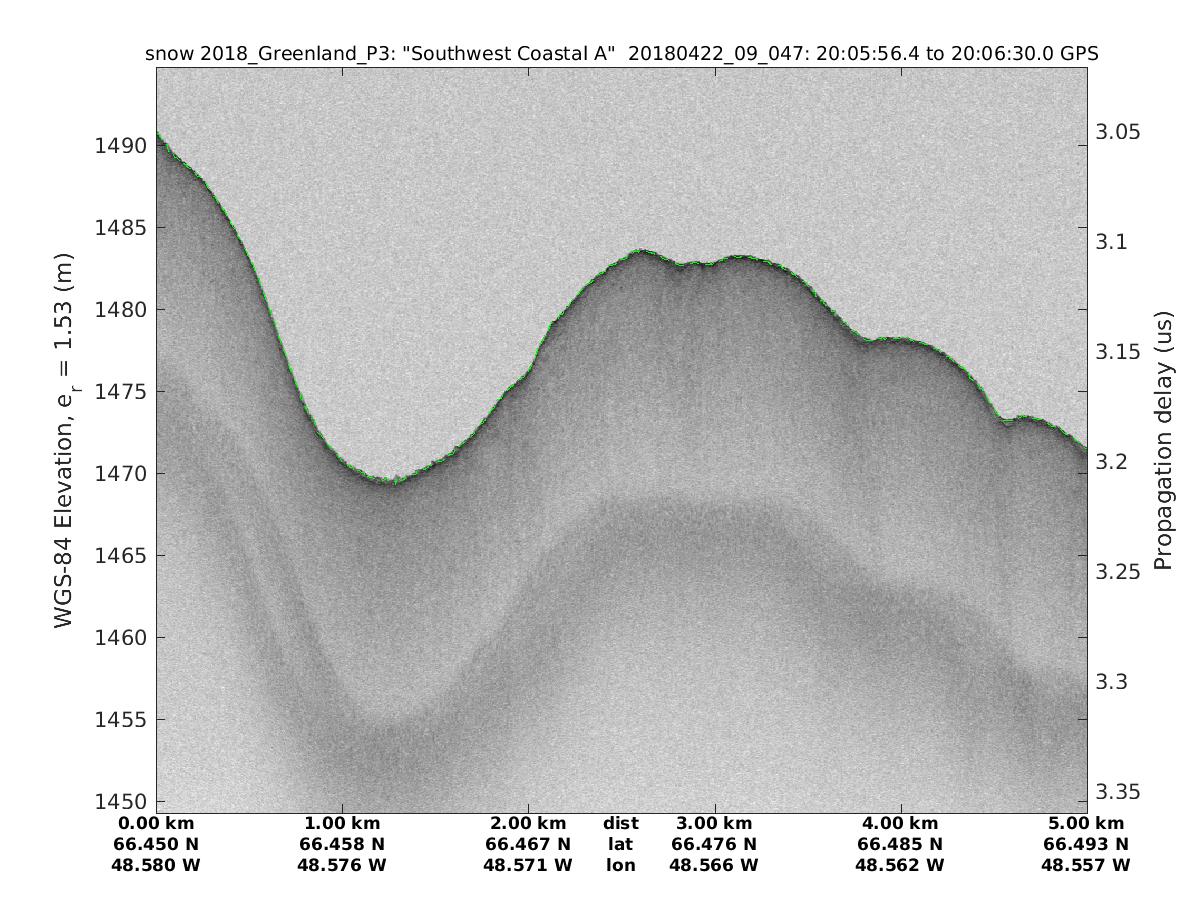The width and height of the screenshot is (1200, 900).
Task: Click the 'lat' axis legend text
Action: pos(620,844)
